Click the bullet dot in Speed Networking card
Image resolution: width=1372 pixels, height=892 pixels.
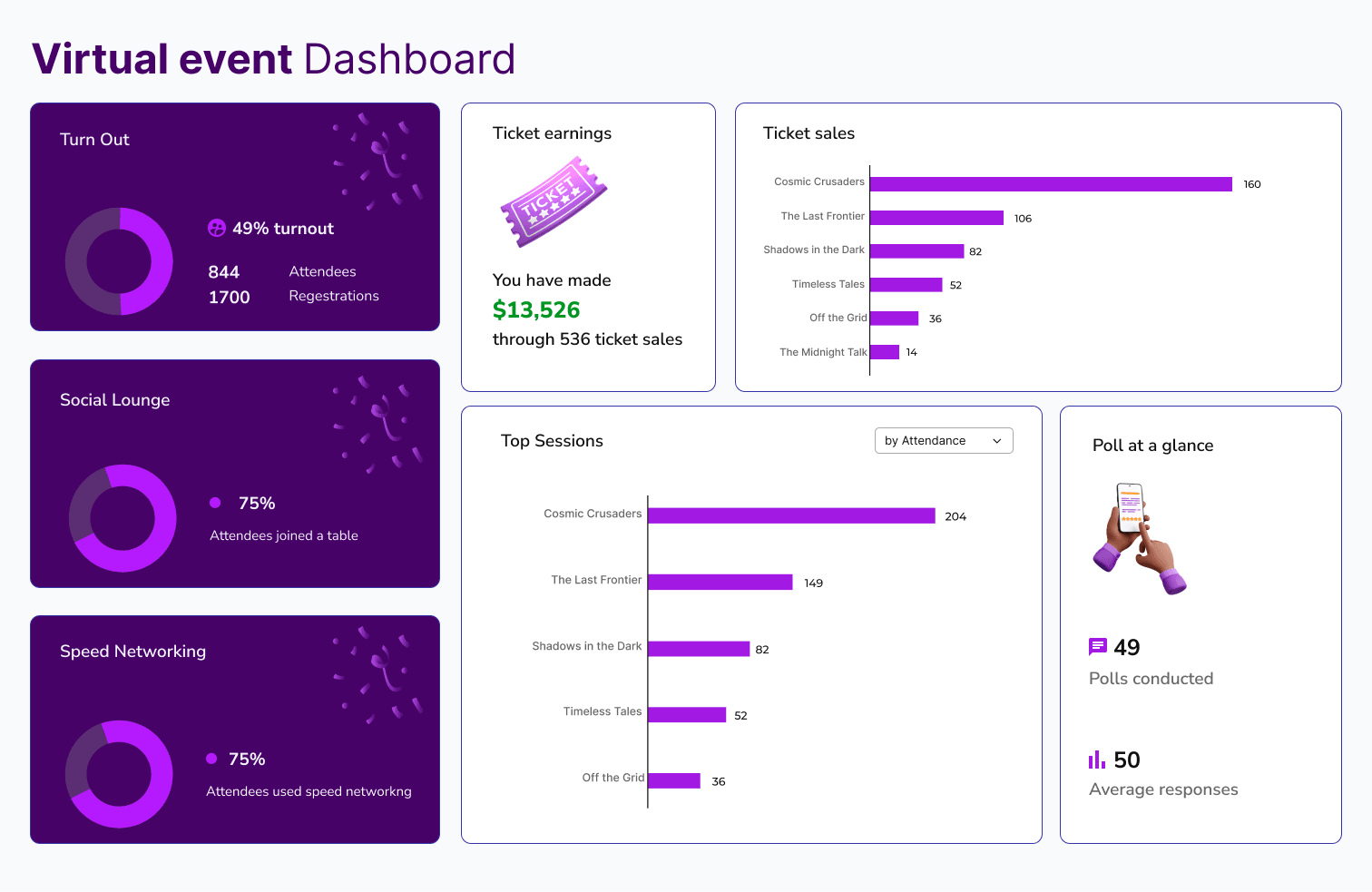(x=211, y=758)
